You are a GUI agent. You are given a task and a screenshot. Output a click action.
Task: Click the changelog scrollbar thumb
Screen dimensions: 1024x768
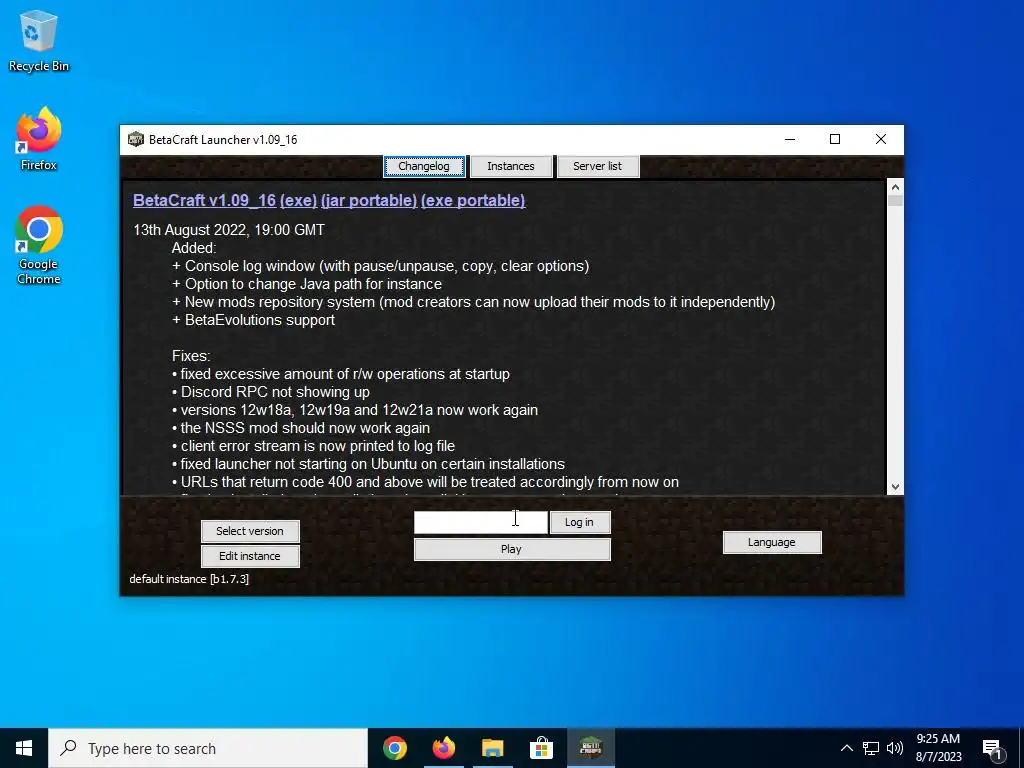(895, 200)
